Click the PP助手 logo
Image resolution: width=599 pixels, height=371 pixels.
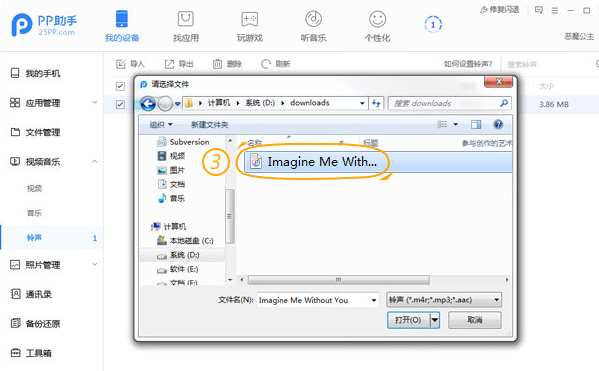[44, 25]
